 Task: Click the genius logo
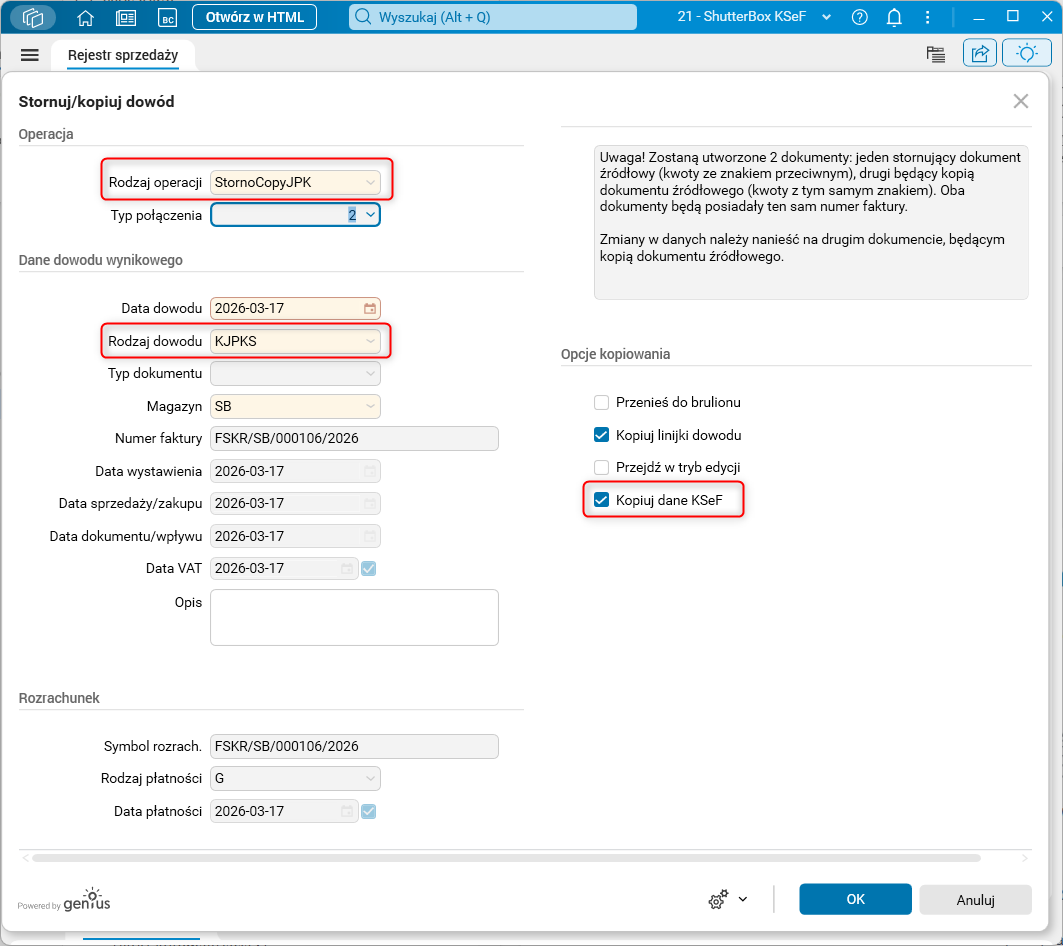pyautogui.click(x=86, y=899)
